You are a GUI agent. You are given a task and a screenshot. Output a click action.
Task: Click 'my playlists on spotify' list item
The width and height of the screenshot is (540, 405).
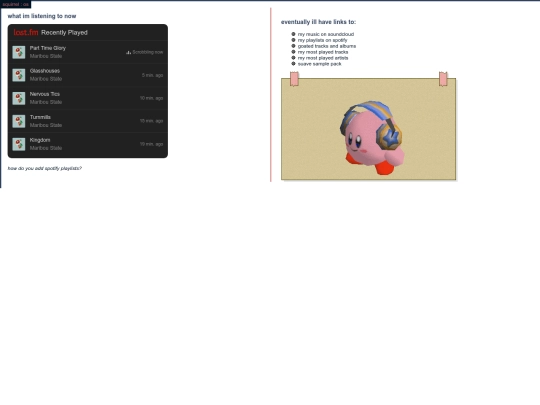[323, 40]
